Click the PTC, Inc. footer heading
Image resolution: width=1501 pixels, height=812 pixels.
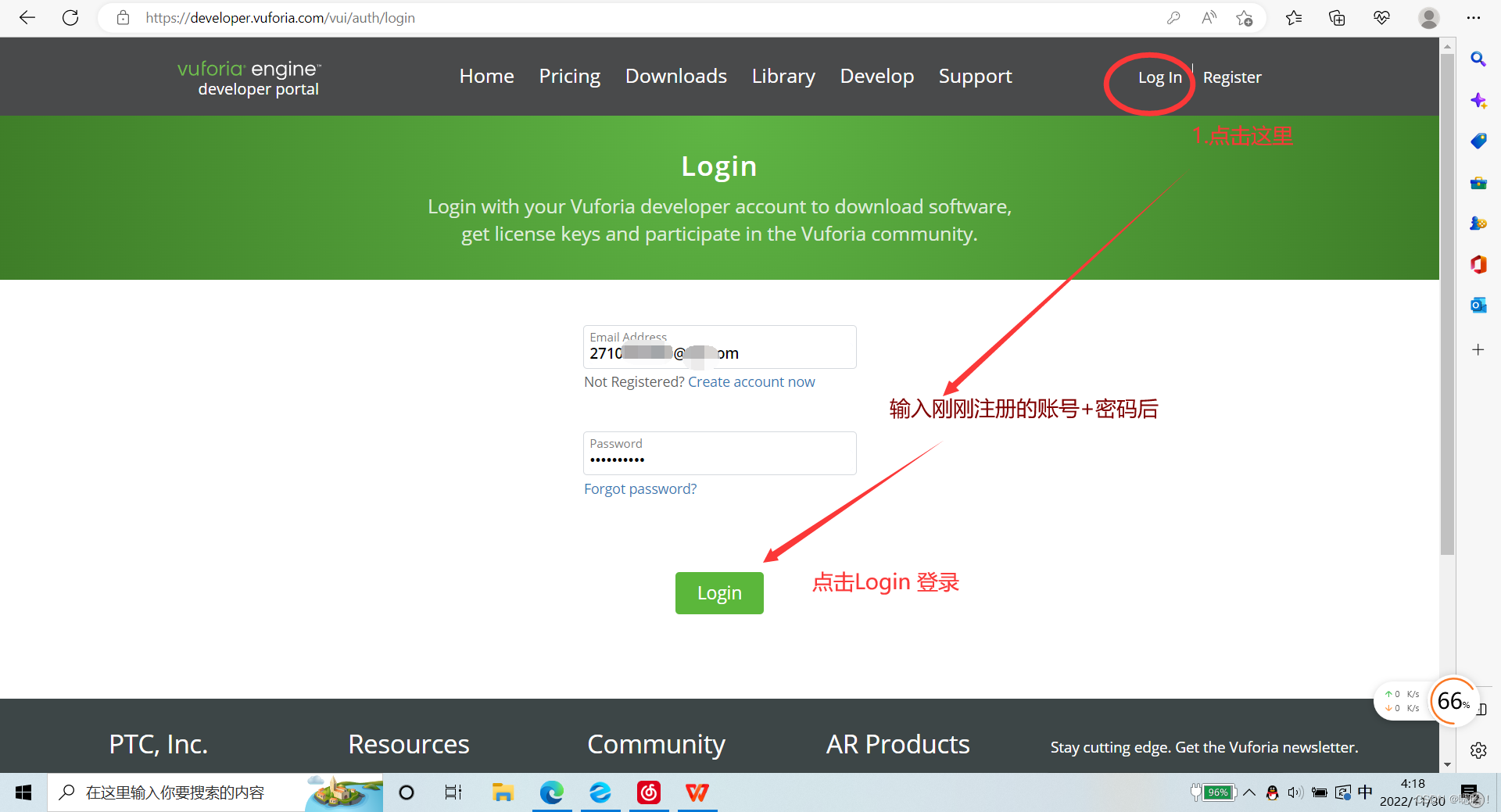(159, 744)
